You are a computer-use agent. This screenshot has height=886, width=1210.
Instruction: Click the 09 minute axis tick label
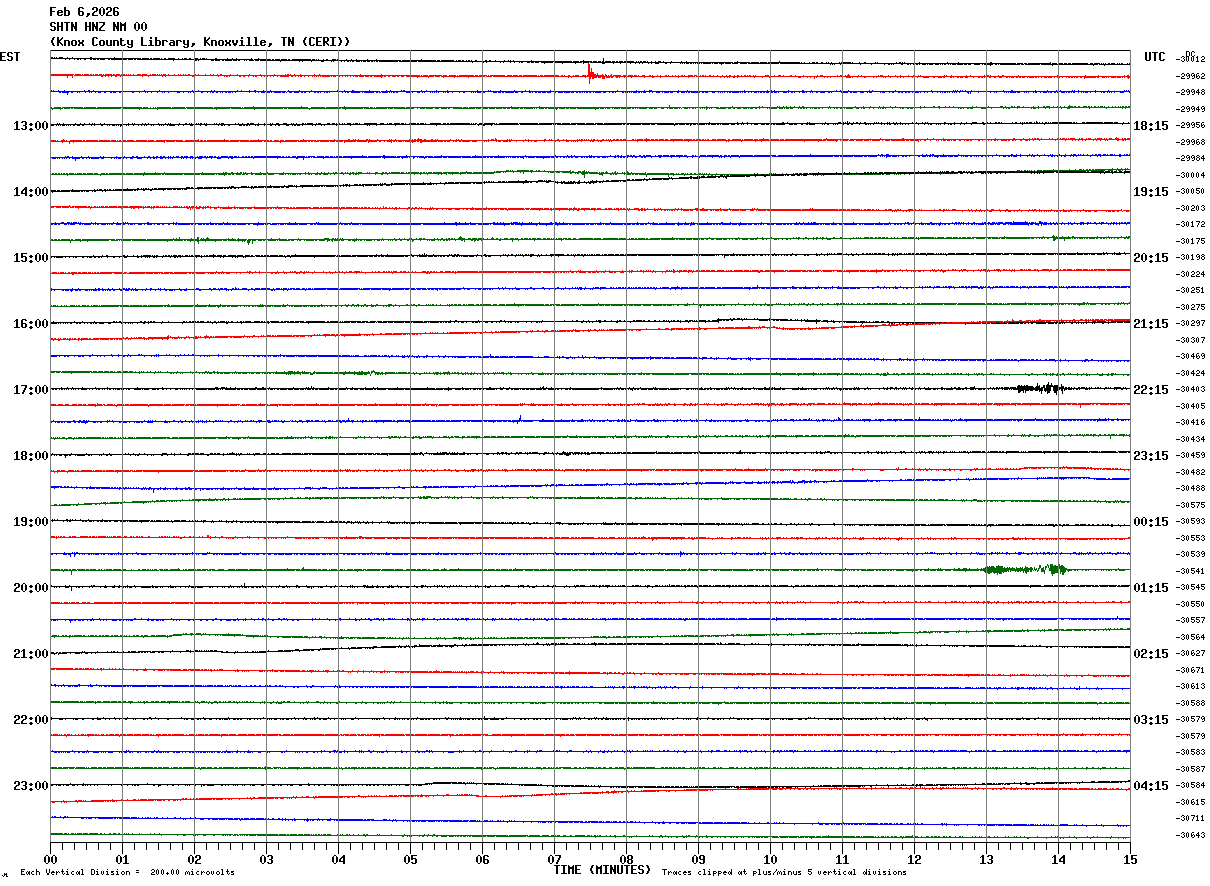[x=698, y=859]
